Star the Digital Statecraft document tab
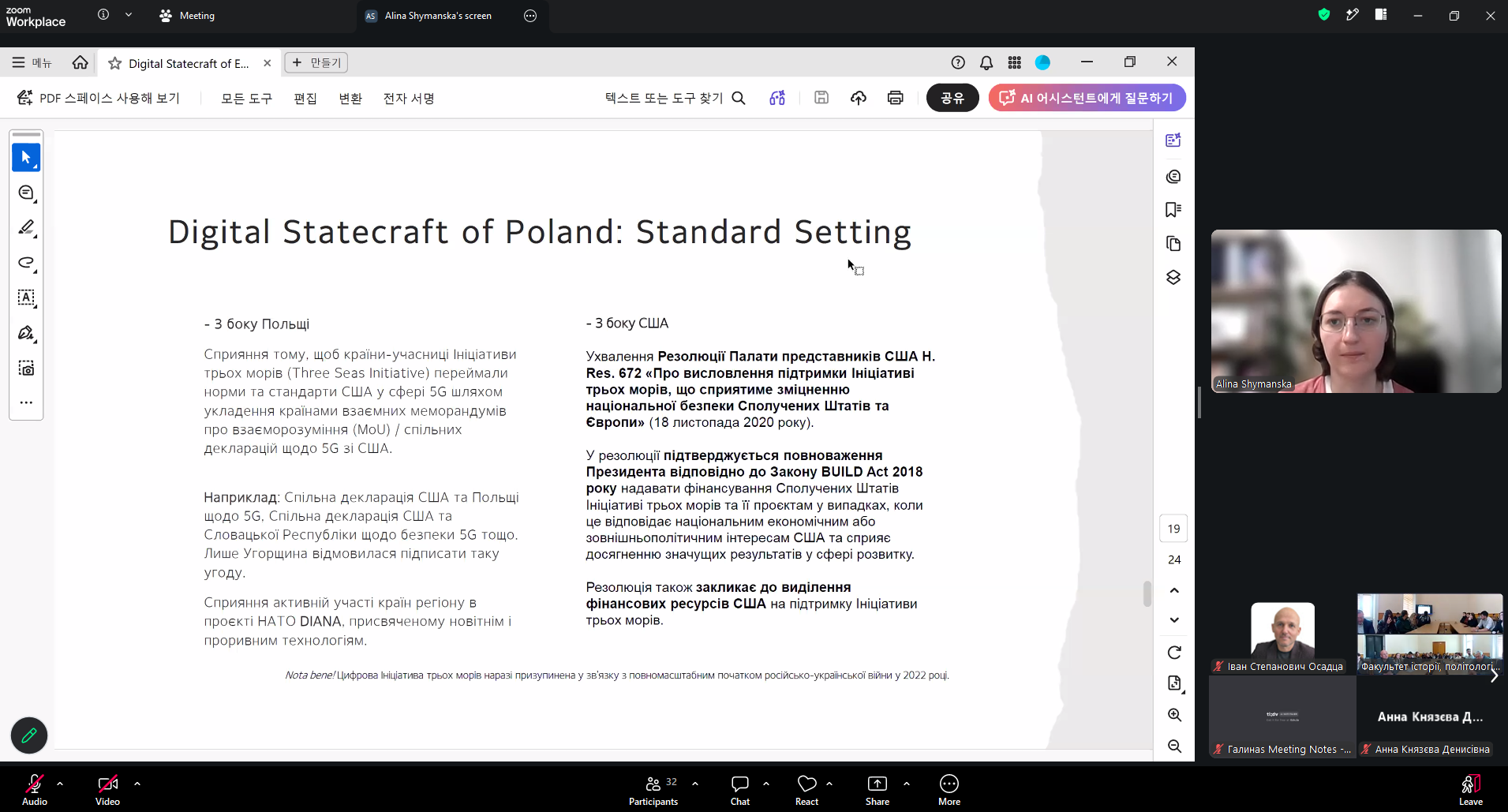The height and width of the screenshot is (812, 1508). (x=114, y=63)
